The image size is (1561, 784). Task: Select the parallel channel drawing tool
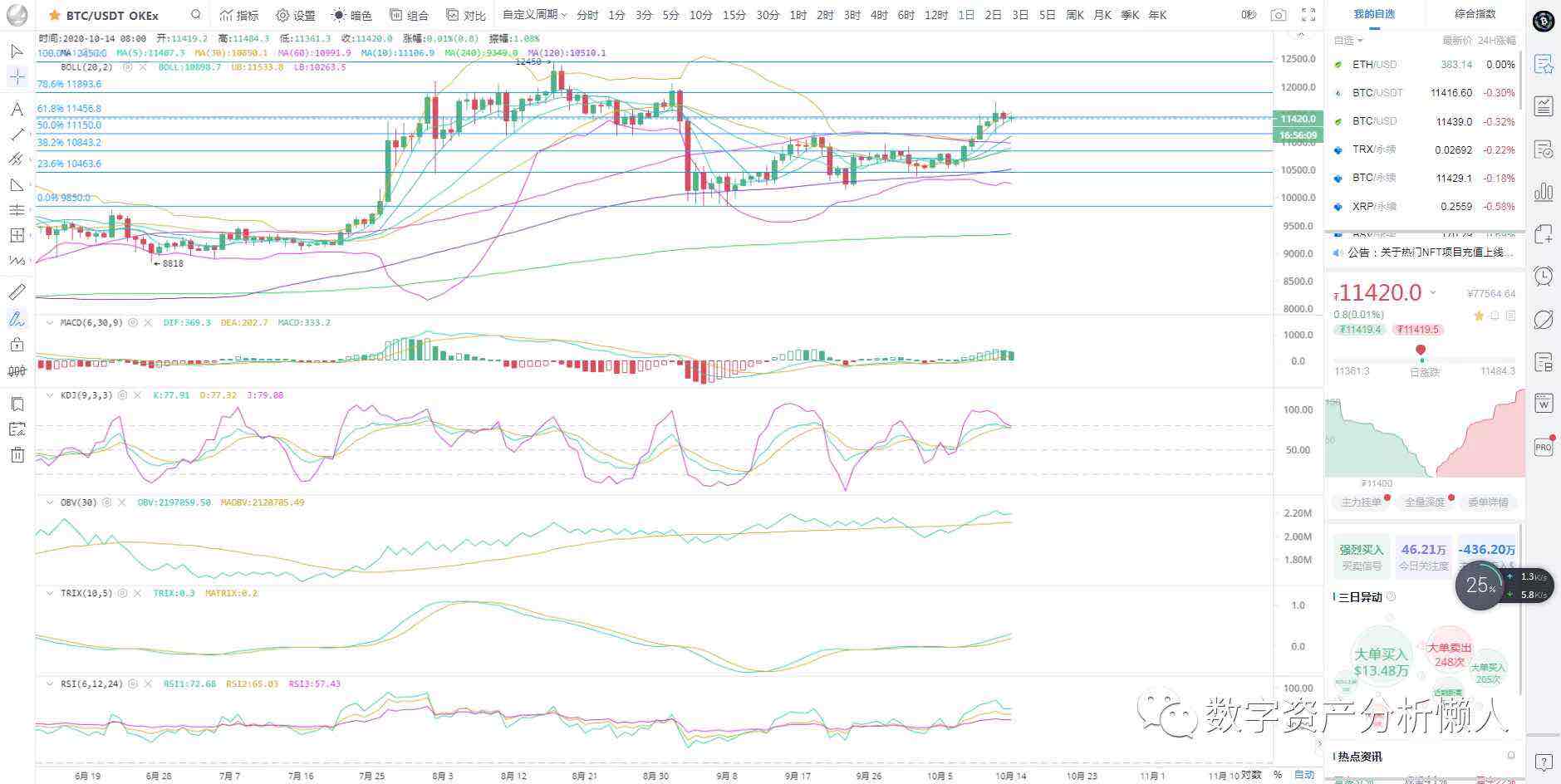click(x=17, y=159)
